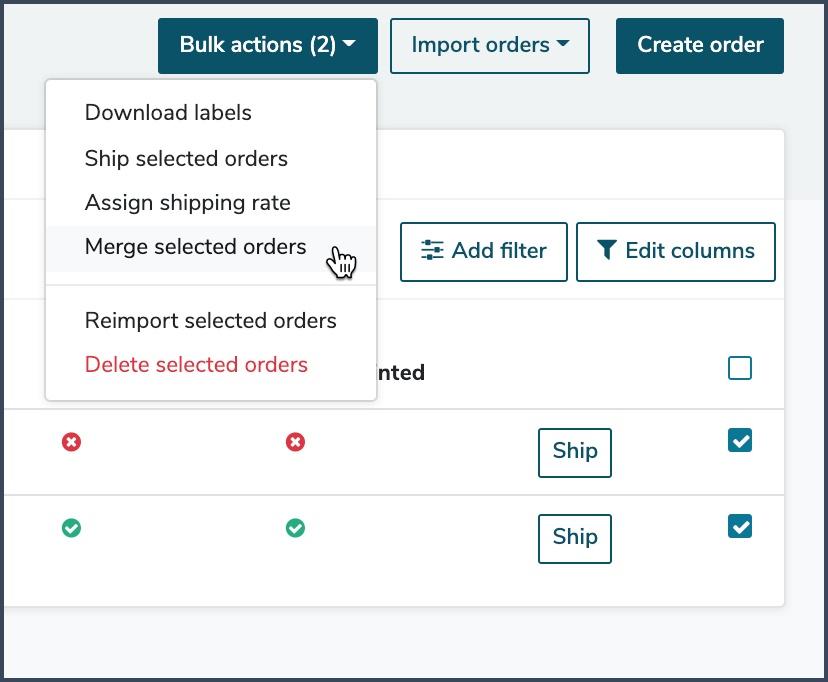The image size is (828, 682).
Task: Click the red X icon in first column
Action: tap(71, 442)
